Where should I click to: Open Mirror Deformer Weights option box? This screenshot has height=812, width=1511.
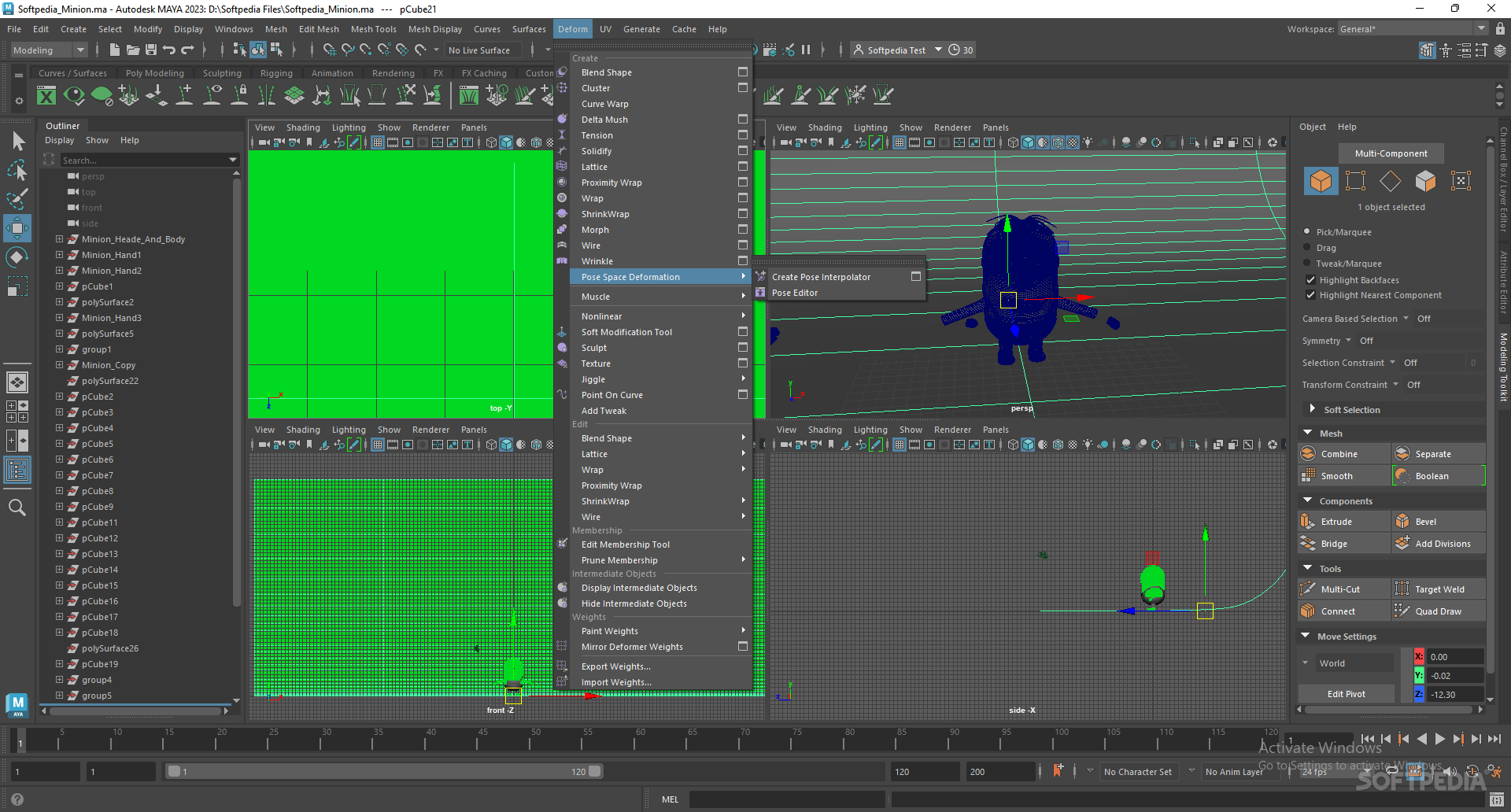tap(742, 646)
